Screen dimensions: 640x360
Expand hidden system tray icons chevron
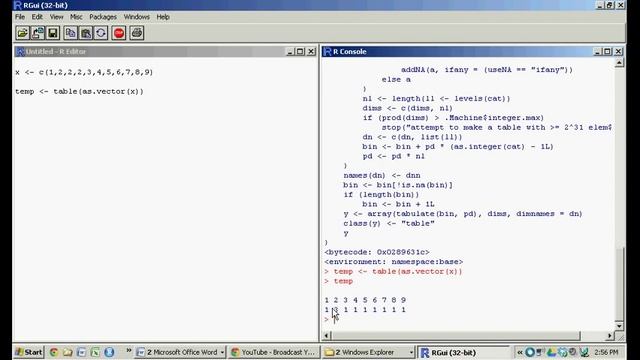click(x=520, y=352)
